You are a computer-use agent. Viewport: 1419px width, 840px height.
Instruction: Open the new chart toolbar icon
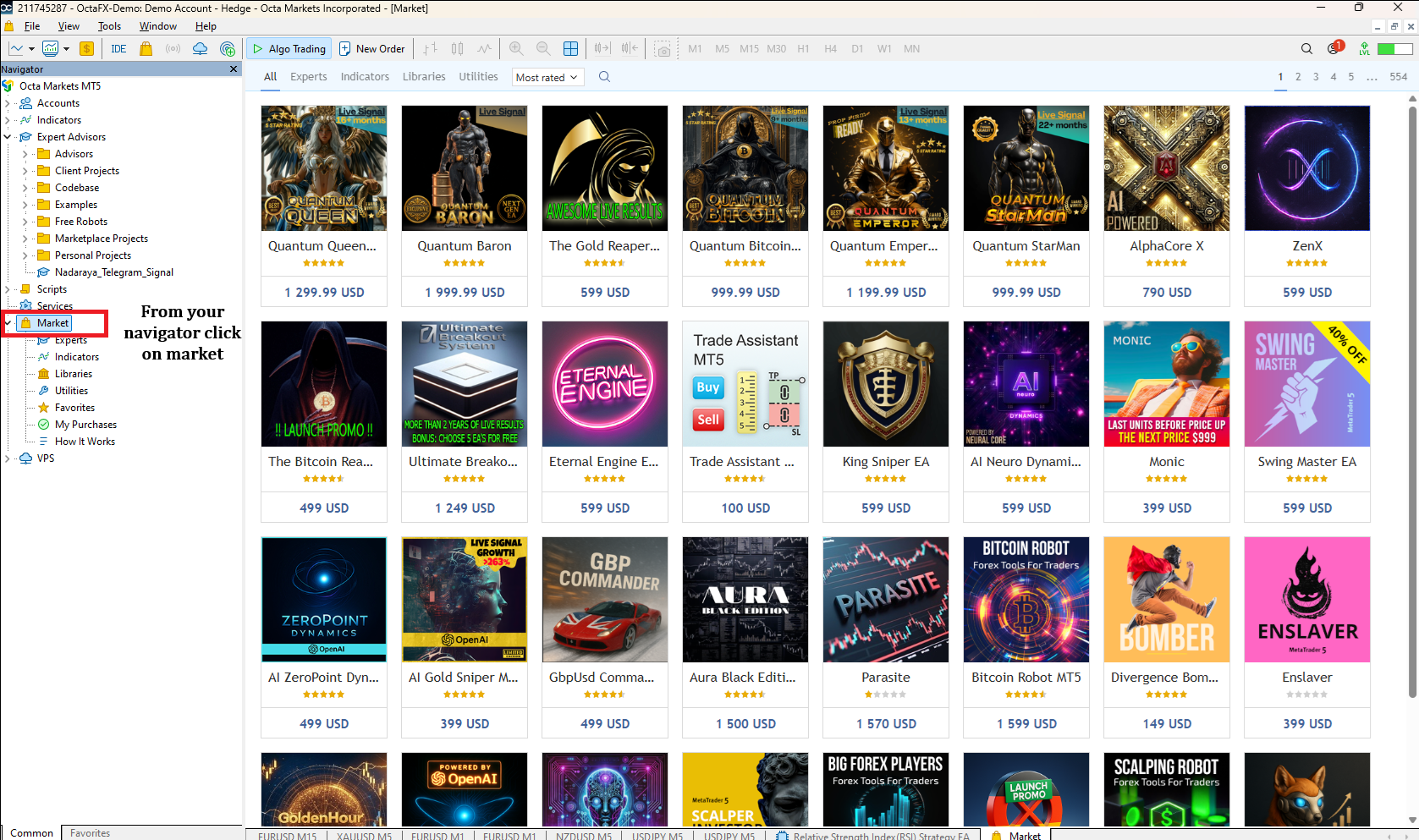point(16,48)
